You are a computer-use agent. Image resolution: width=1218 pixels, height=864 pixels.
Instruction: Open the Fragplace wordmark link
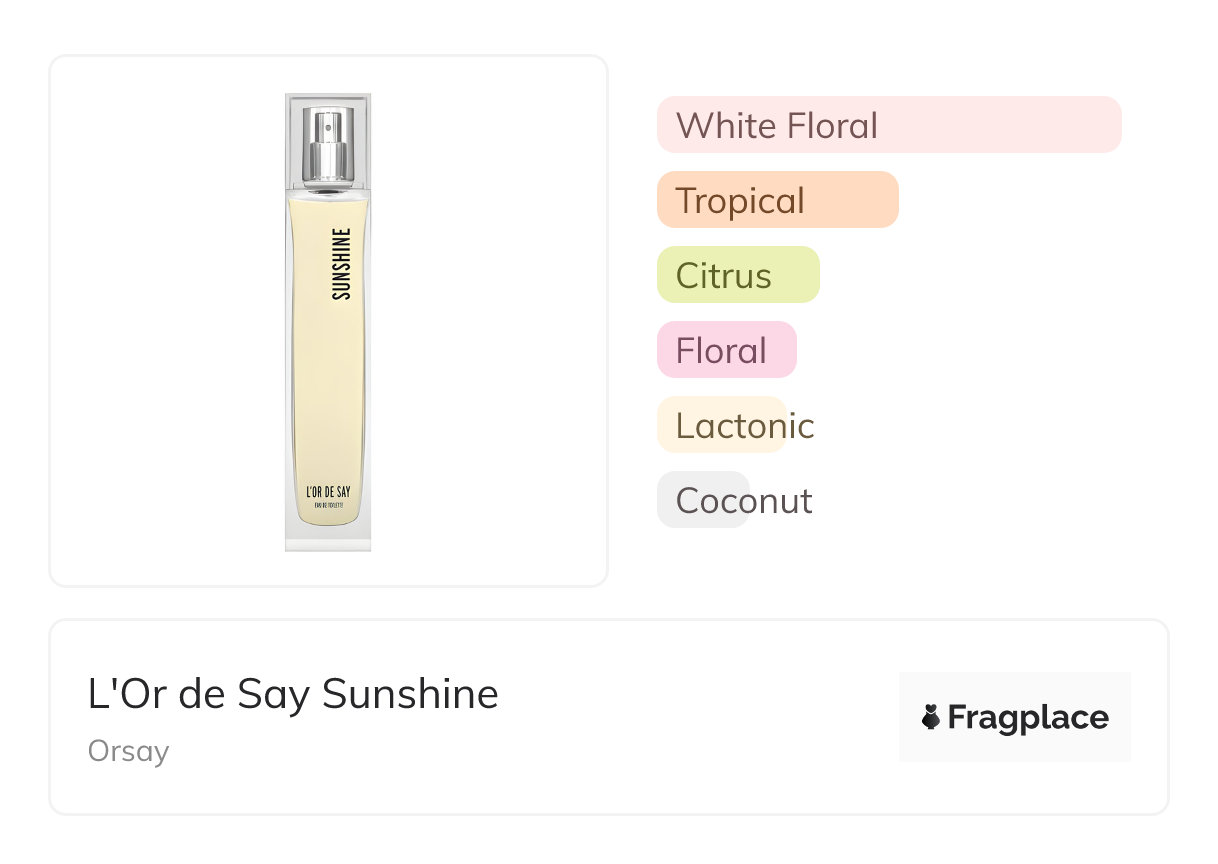click(x=1028, y=718)
